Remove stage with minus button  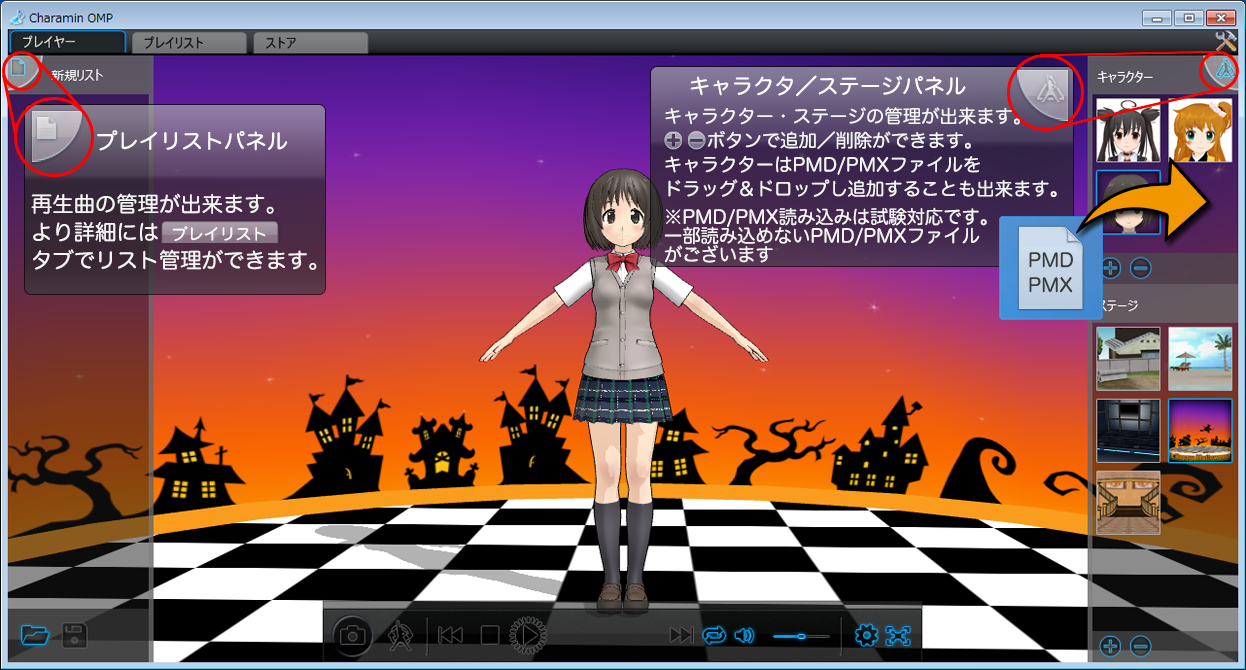pos(1141,646)
